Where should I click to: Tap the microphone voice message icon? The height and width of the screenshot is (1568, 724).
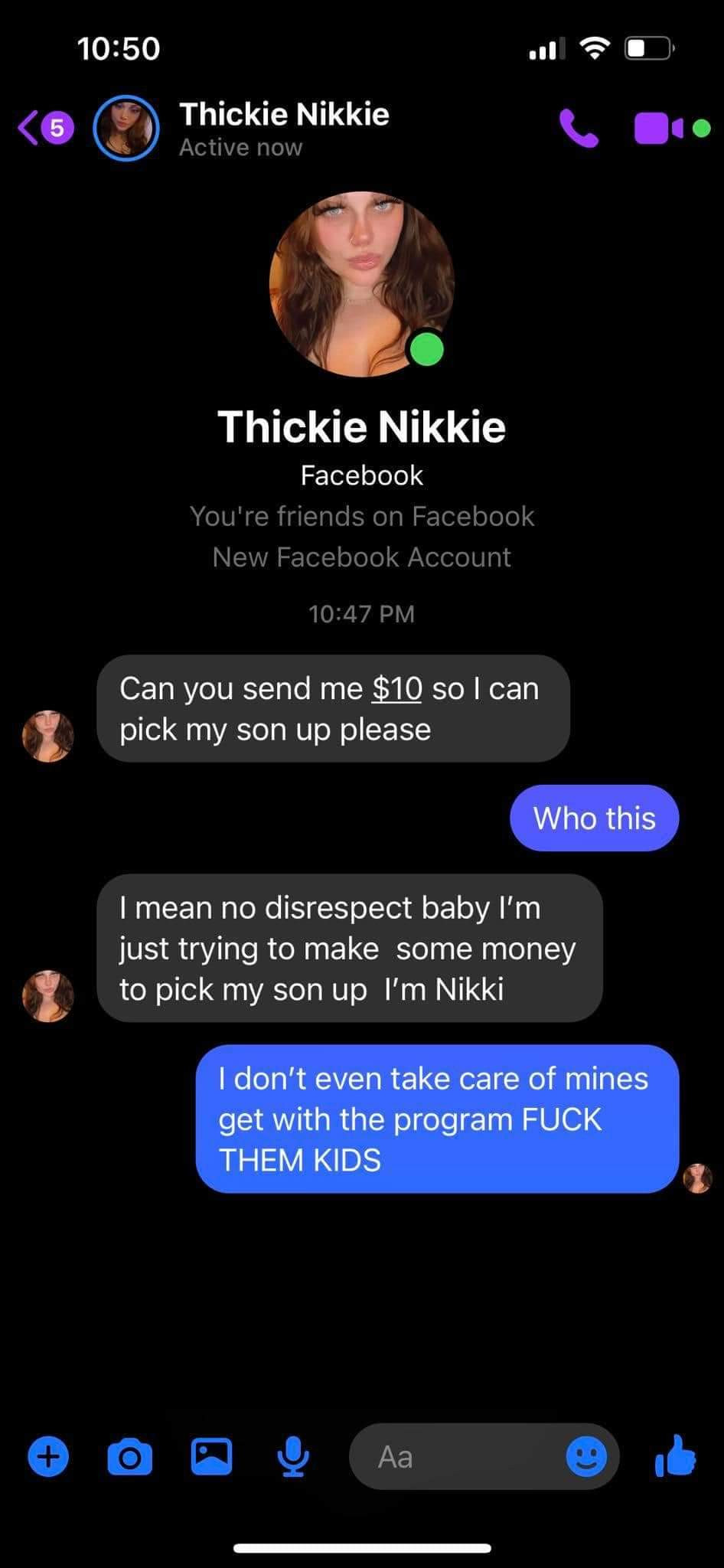tap(293, 1456)
